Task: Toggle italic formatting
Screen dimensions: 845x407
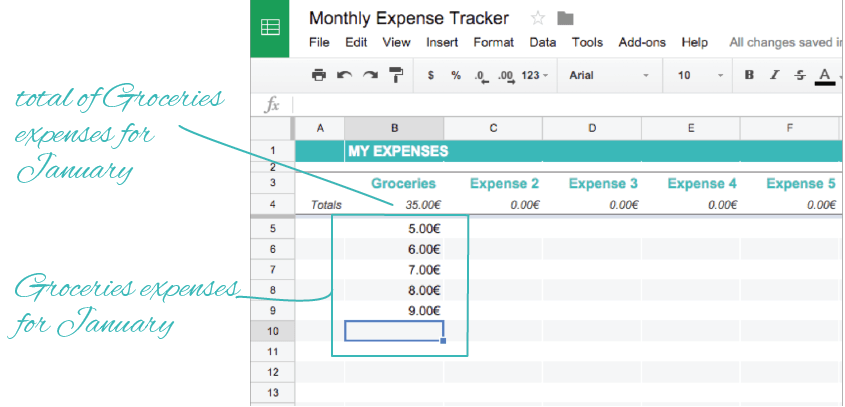Action: click(774, 75)
